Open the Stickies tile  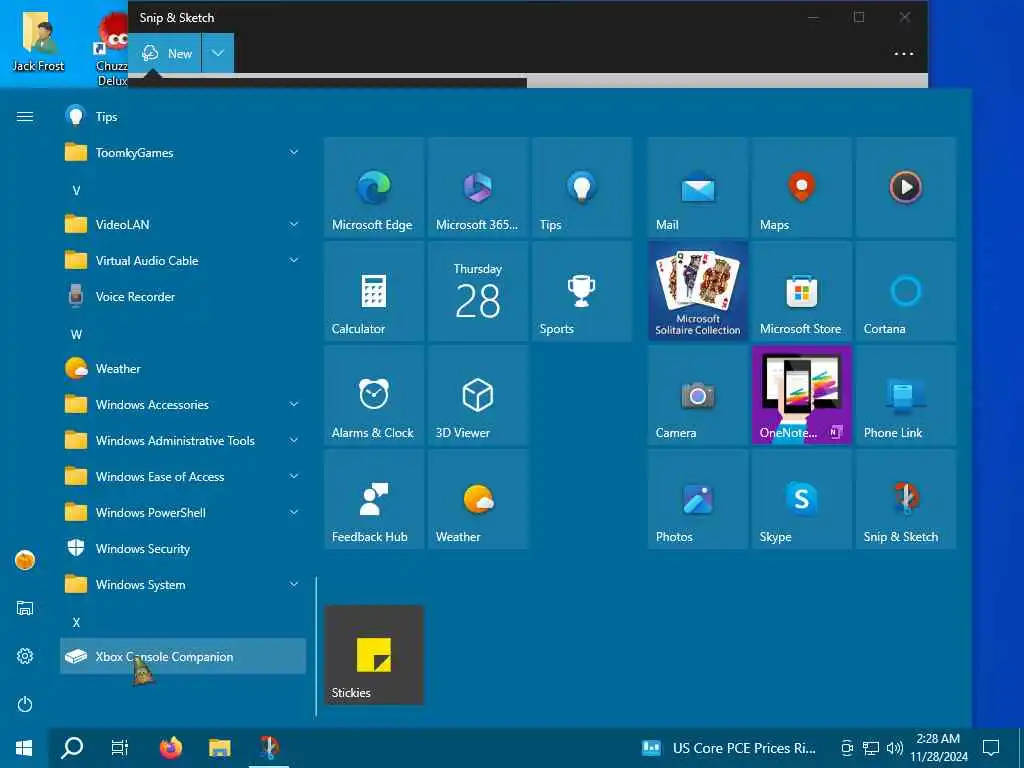click(374, 654)
